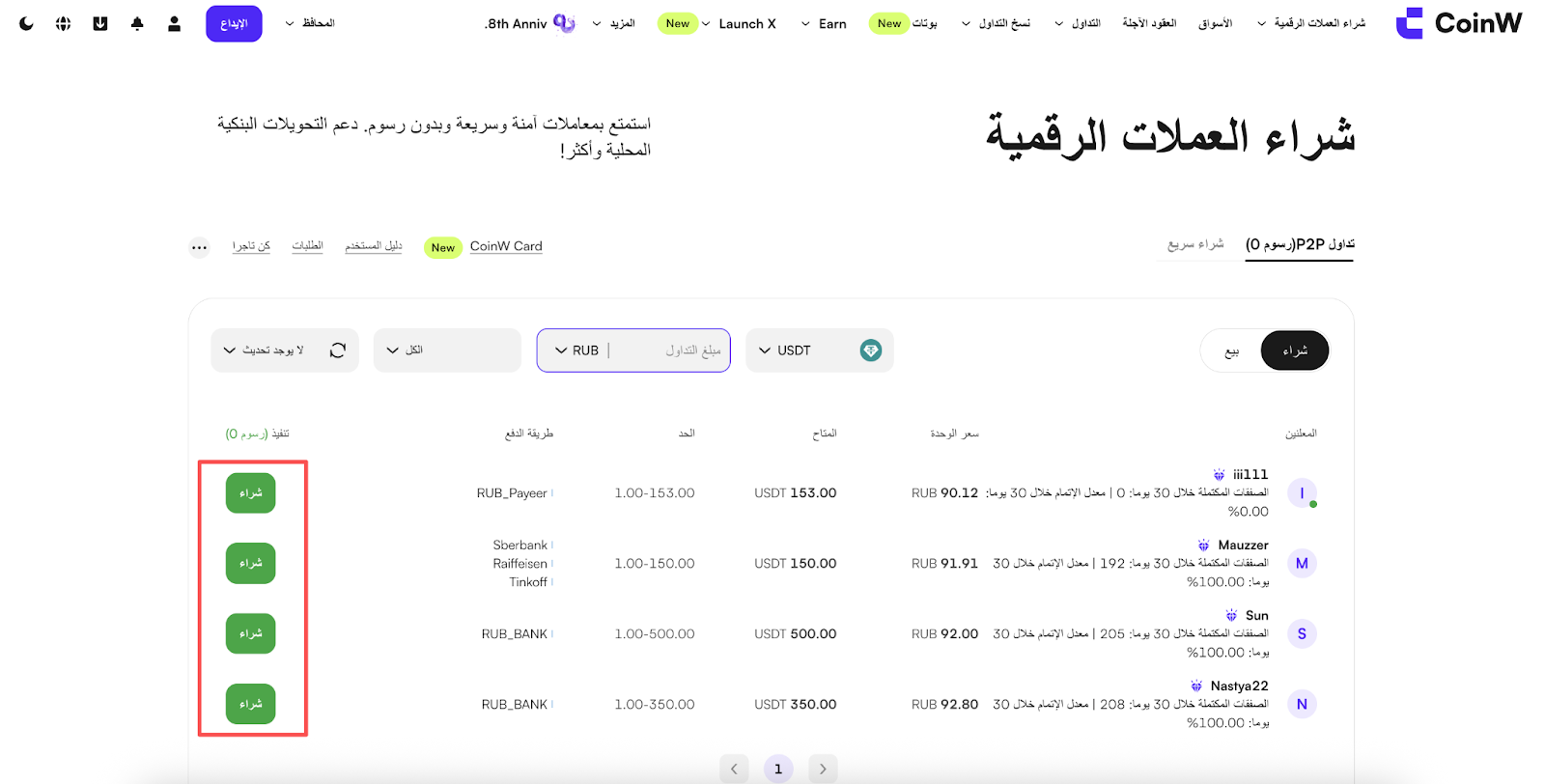Open the العقود الآجلة futures menu item

click(1149, 23)
